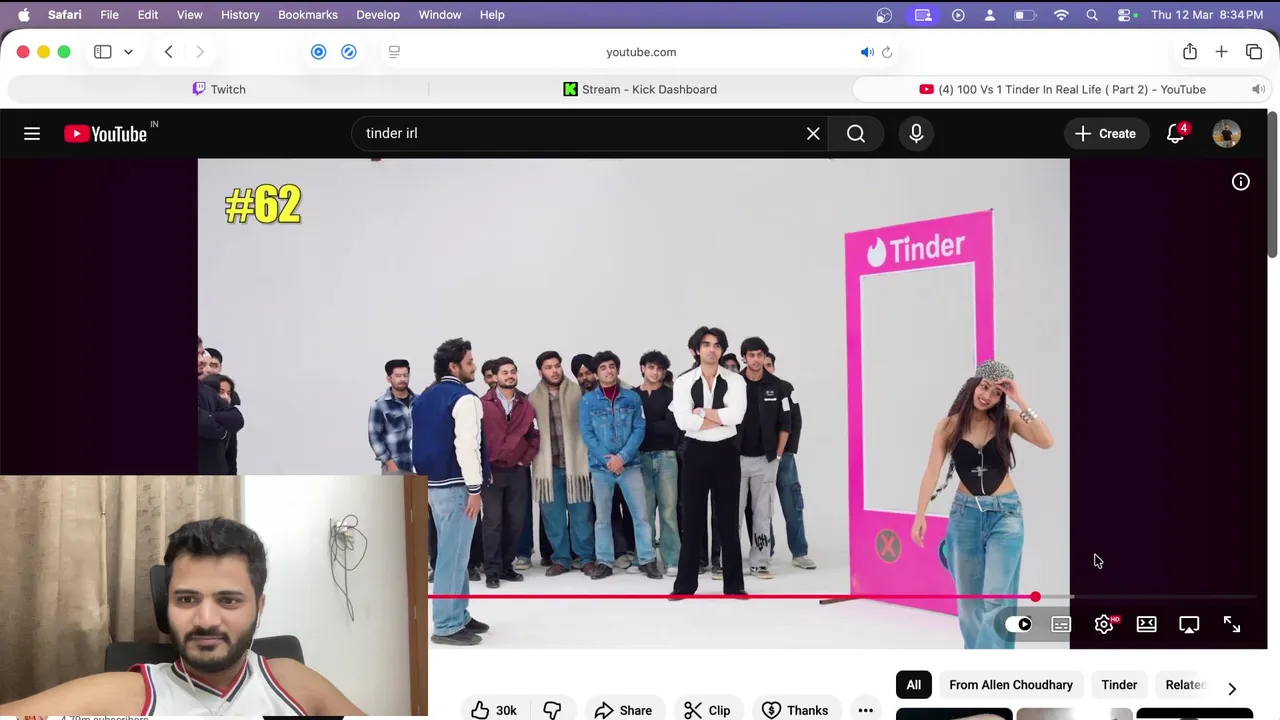The image size is (1280, 720).
Task: Click the magnifier search button
Action: pos(856,133)
